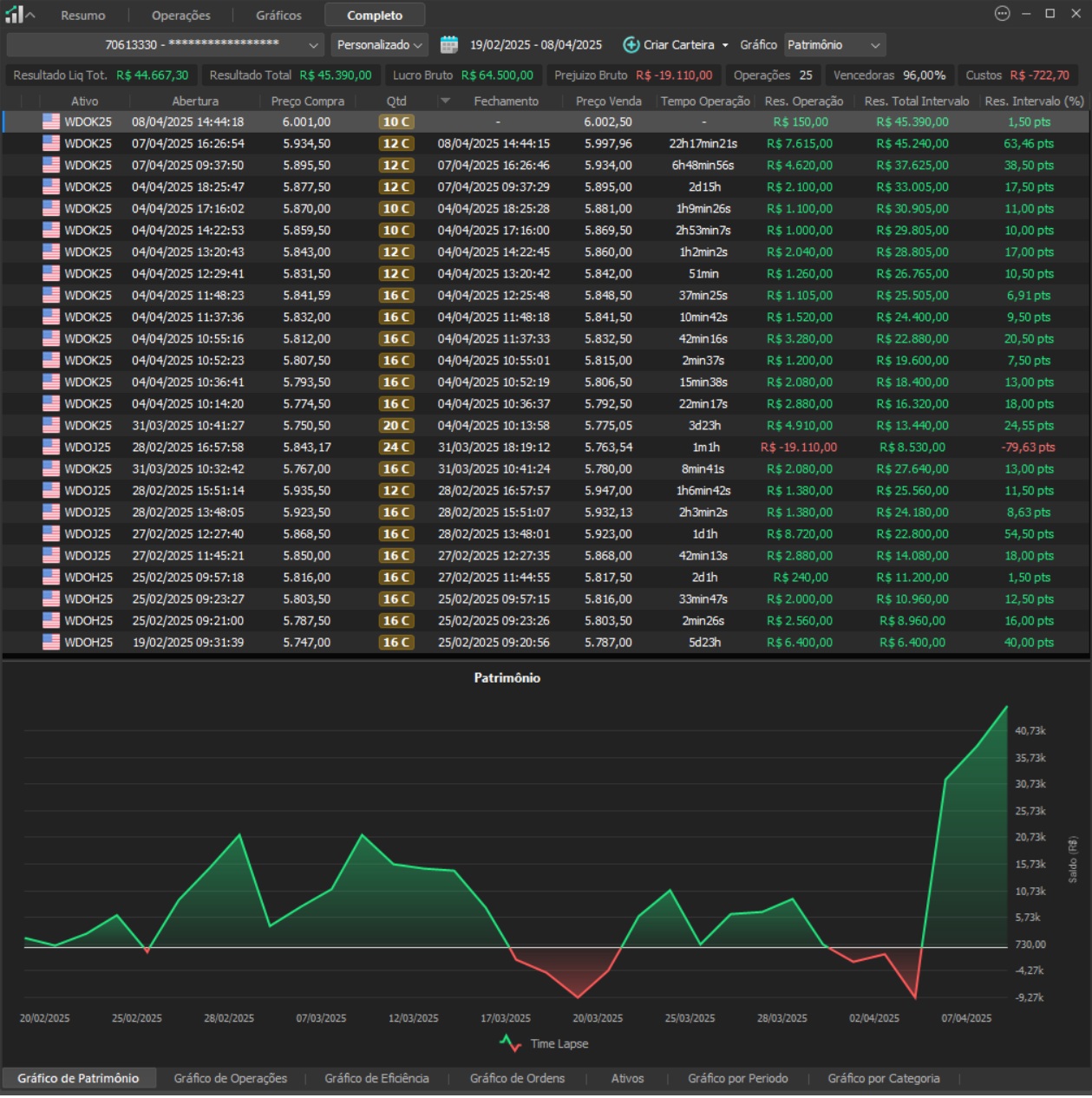This screenshot has height=1098, width=1092.
Task: Open the Gráfico de Eficiência tab
Action: 376,1078
